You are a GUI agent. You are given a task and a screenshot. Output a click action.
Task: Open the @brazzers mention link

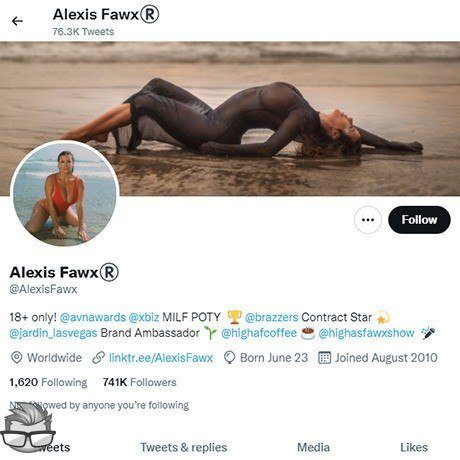[x=271, y=317]
